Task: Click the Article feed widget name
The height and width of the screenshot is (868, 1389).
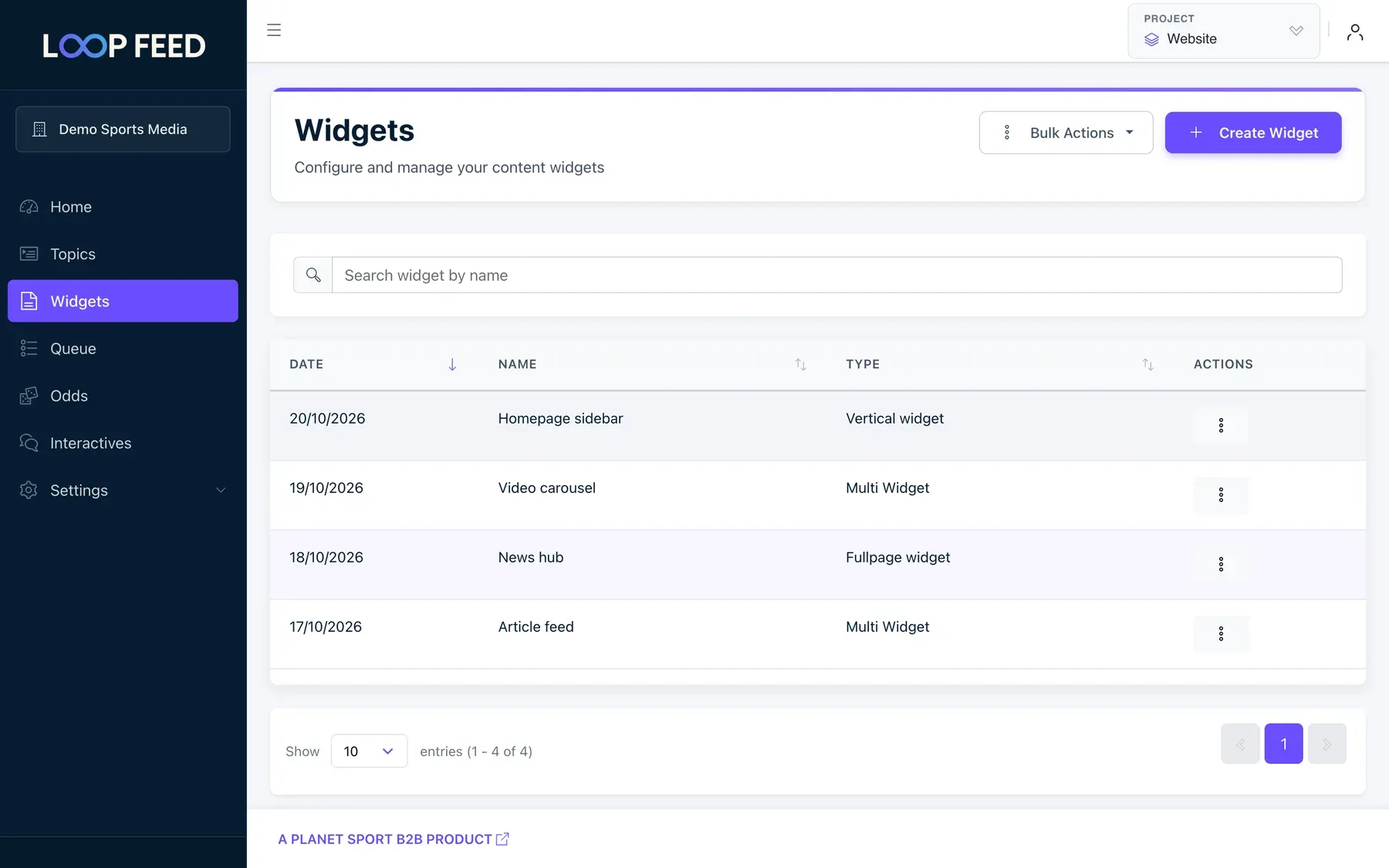Action: click(x=536, y=627)
